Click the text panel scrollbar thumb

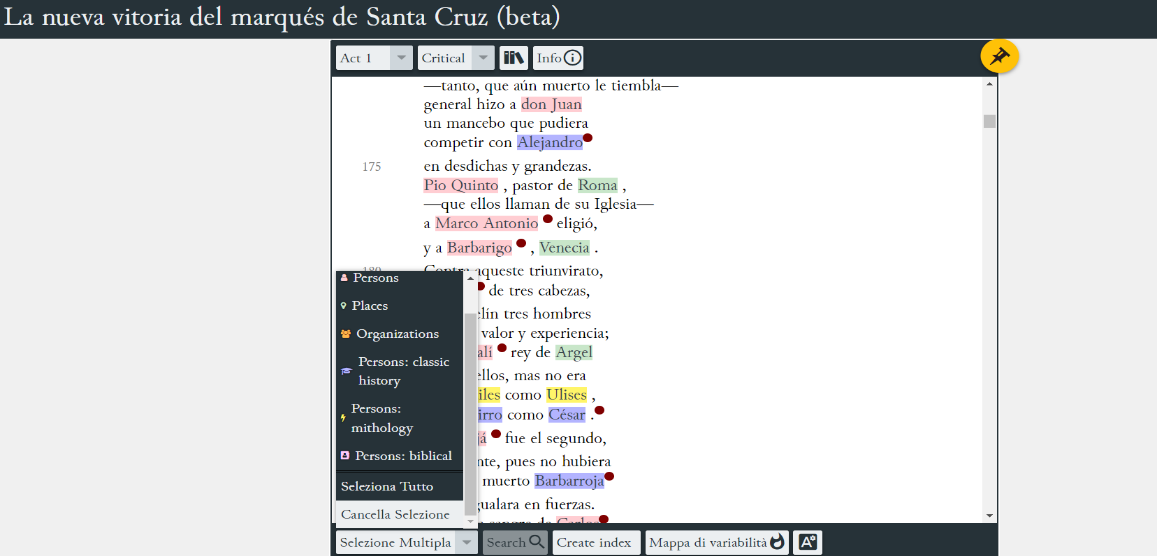click(990, 121)
